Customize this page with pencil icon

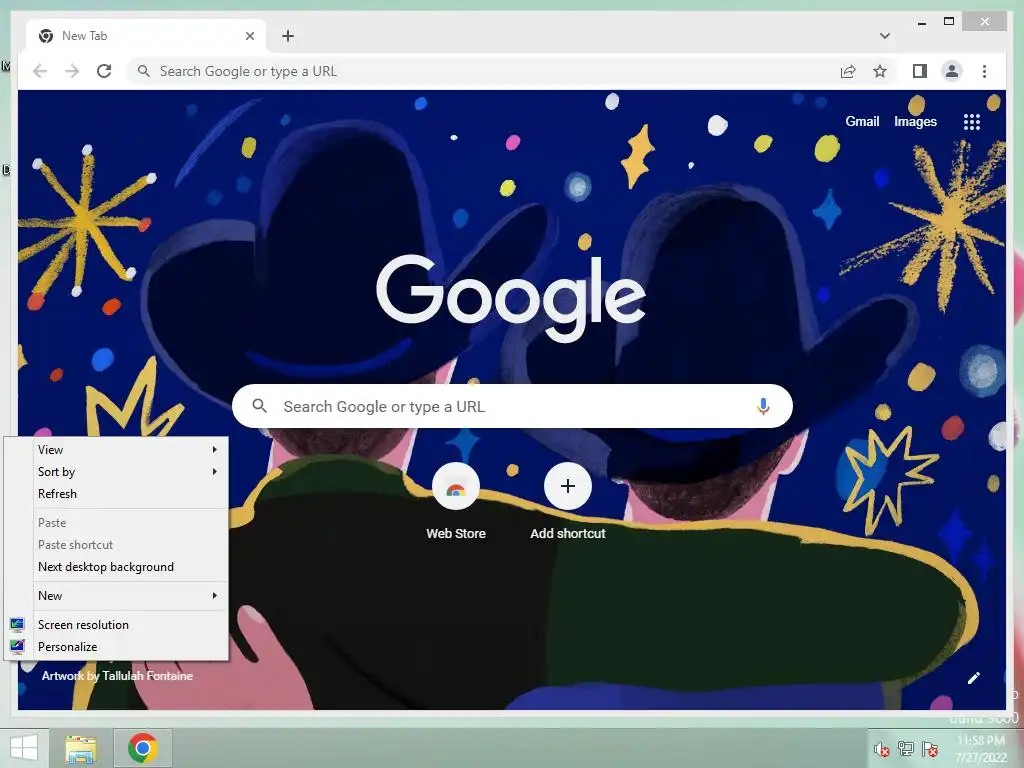(x=974, y=678)
